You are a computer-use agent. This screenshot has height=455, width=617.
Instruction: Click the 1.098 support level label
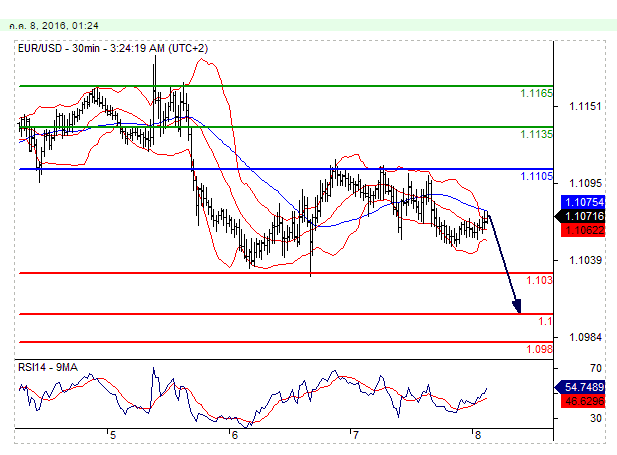tap(539, 349)
